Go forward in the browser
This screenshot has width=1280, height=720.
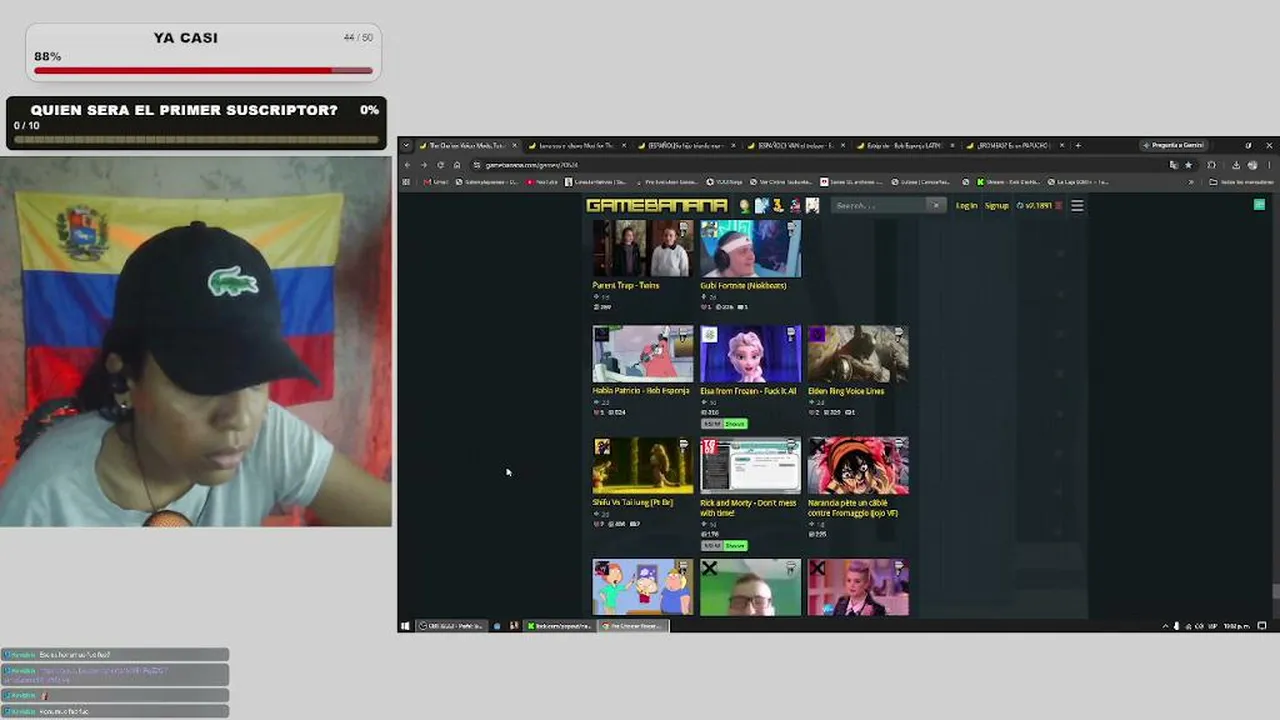point(423,165)
